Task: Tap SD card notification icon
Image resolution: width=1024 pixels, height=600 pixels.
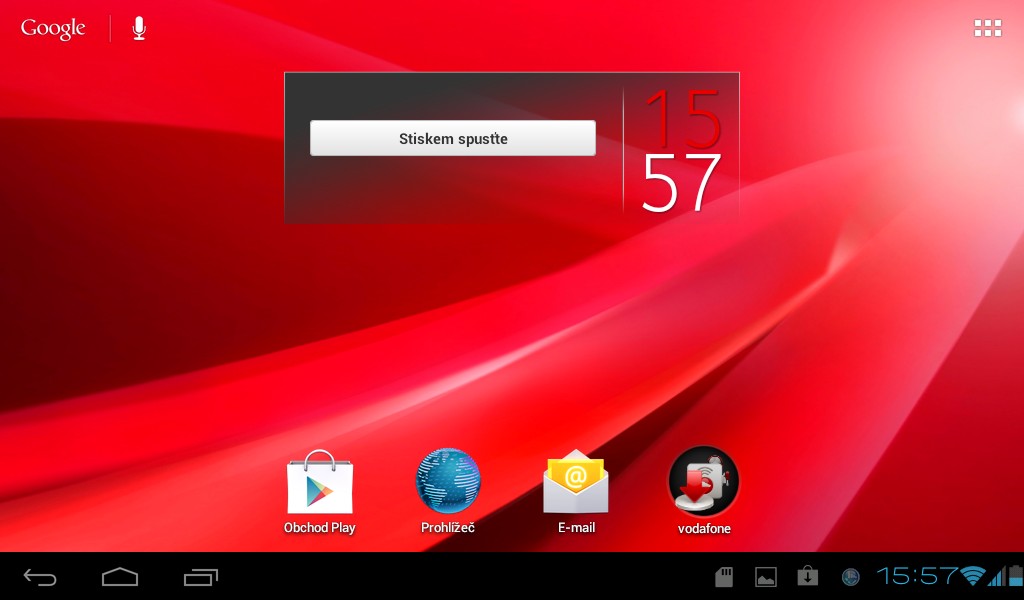Action: (724, 576)
